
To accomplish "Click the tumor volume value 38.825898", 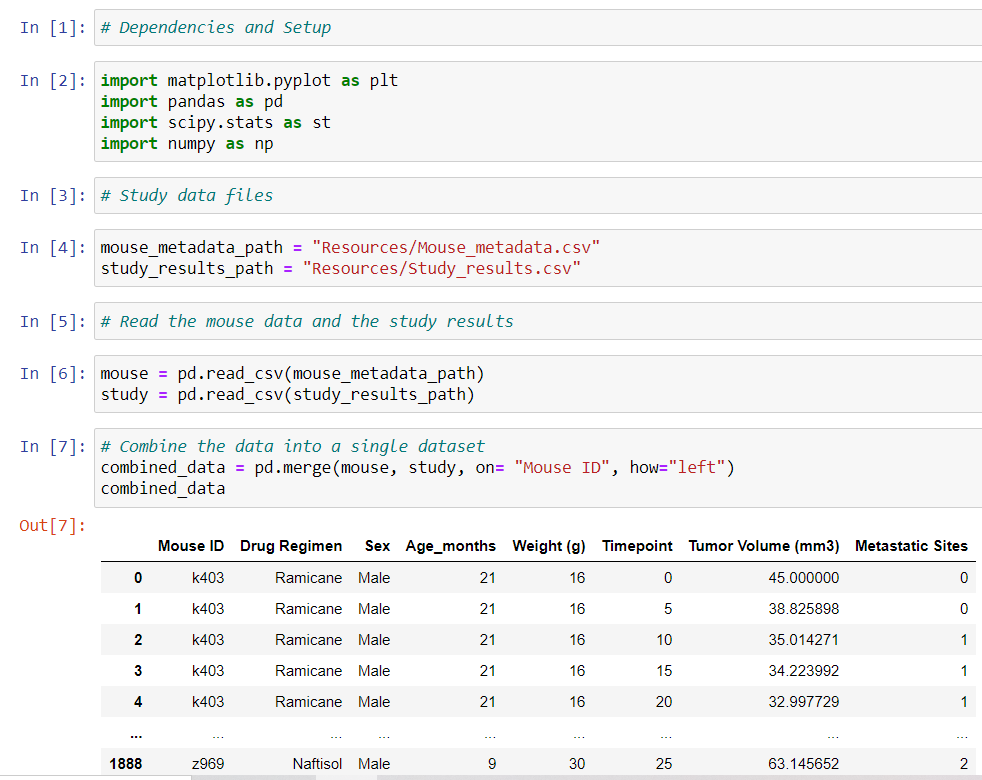I will (804, 609).
